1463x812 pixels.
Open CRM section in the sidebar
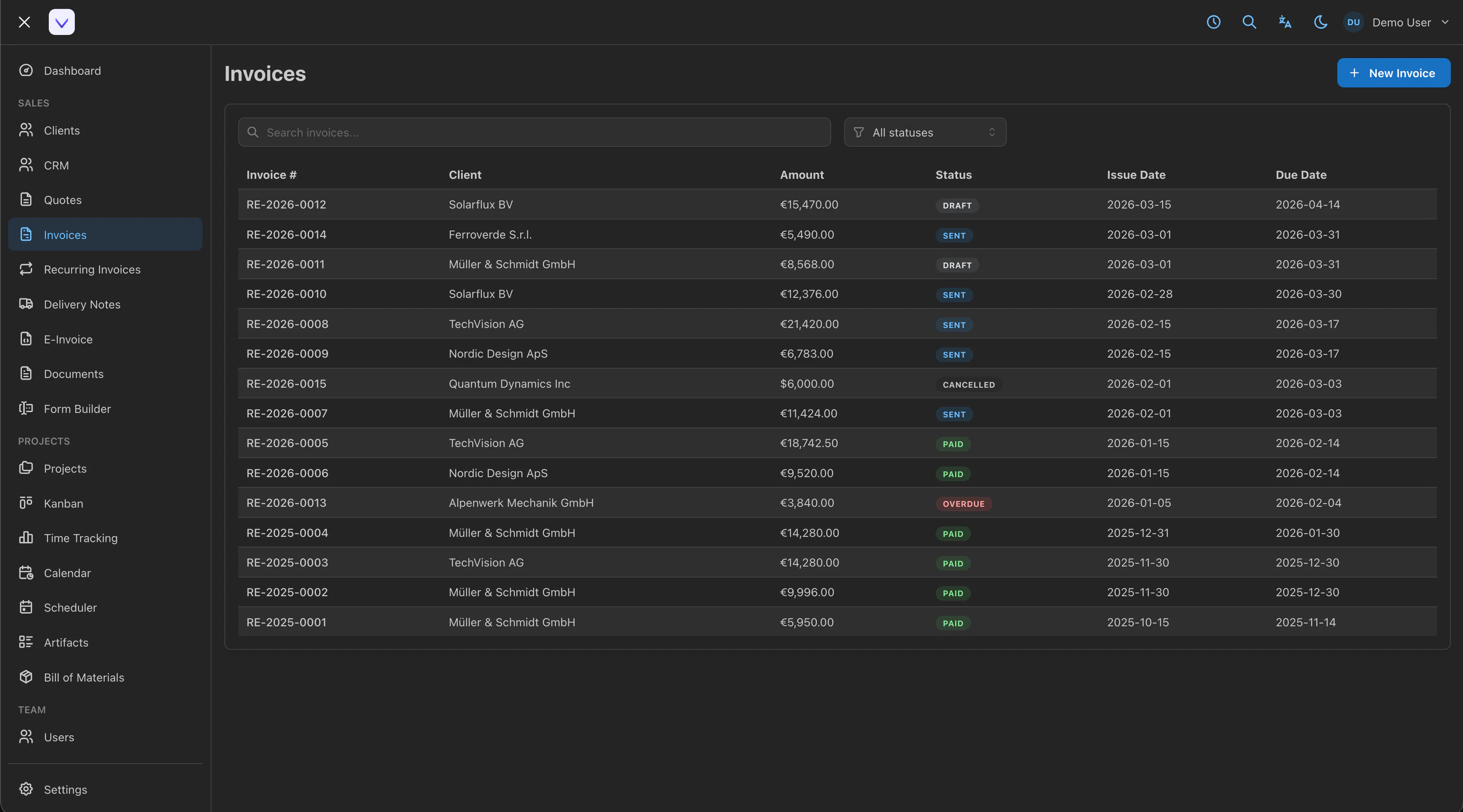[105, 165]
